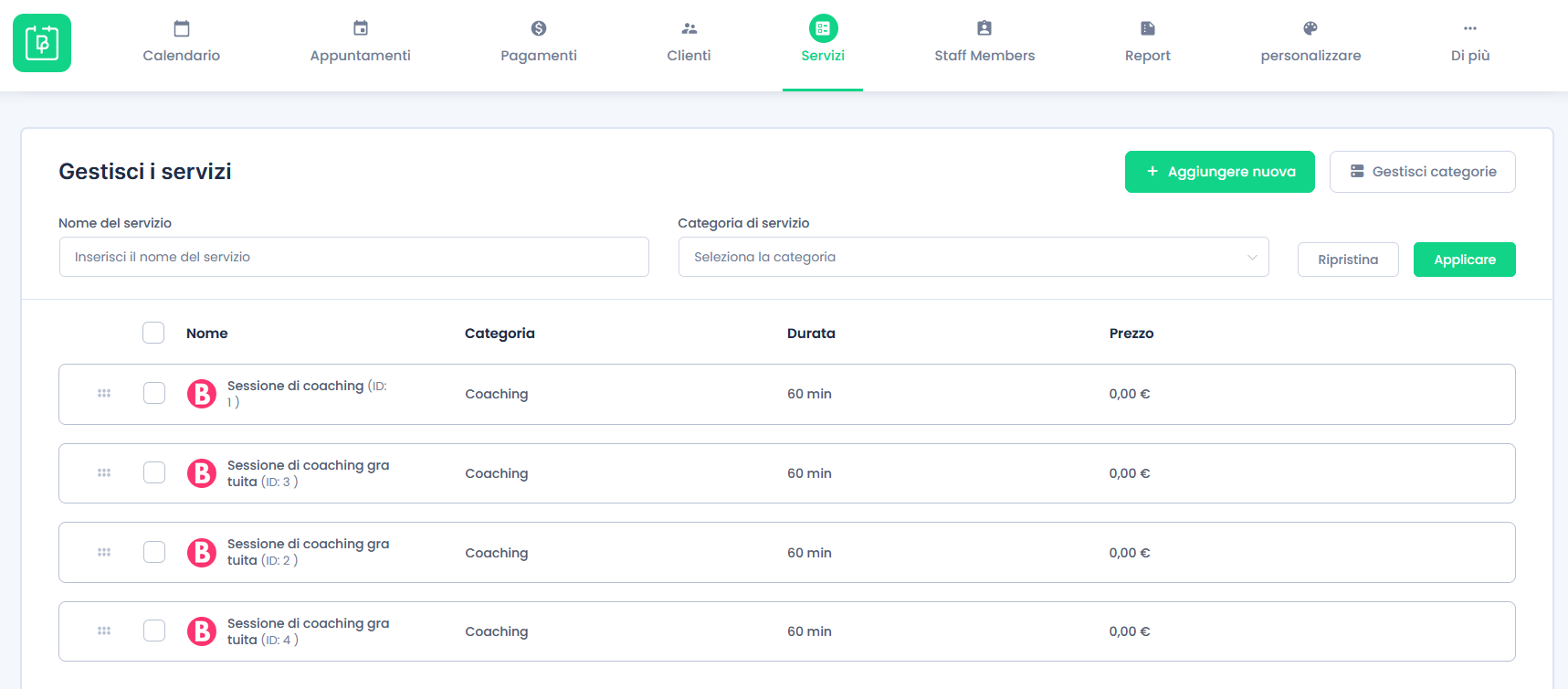Screen dimensions: 1568x689
Task: Click the Applicare filter button
Action: 1464,260
